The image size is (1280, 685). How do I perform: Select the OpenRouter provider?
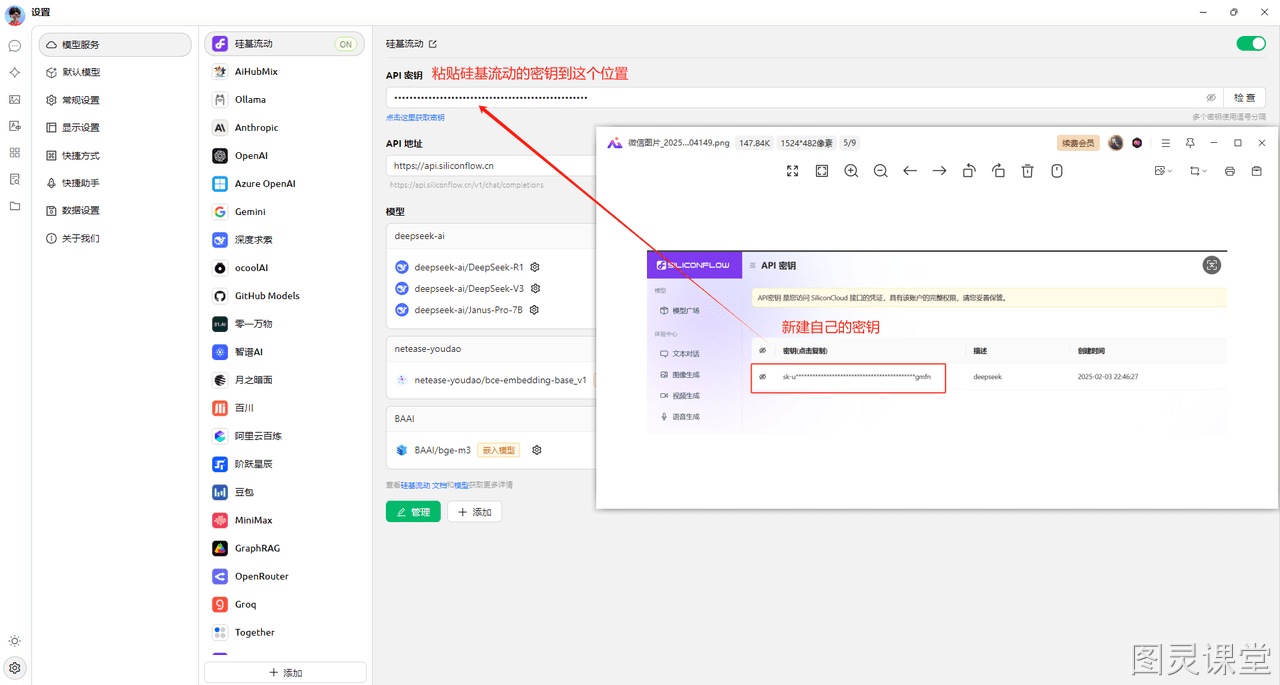coord(285,576)
